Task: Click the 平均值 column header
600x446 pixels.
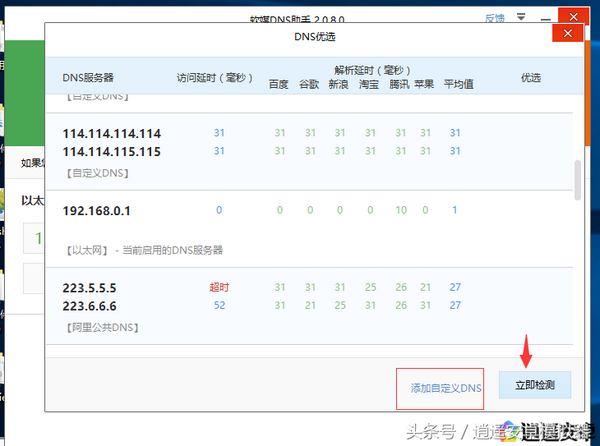Action: 458,84
